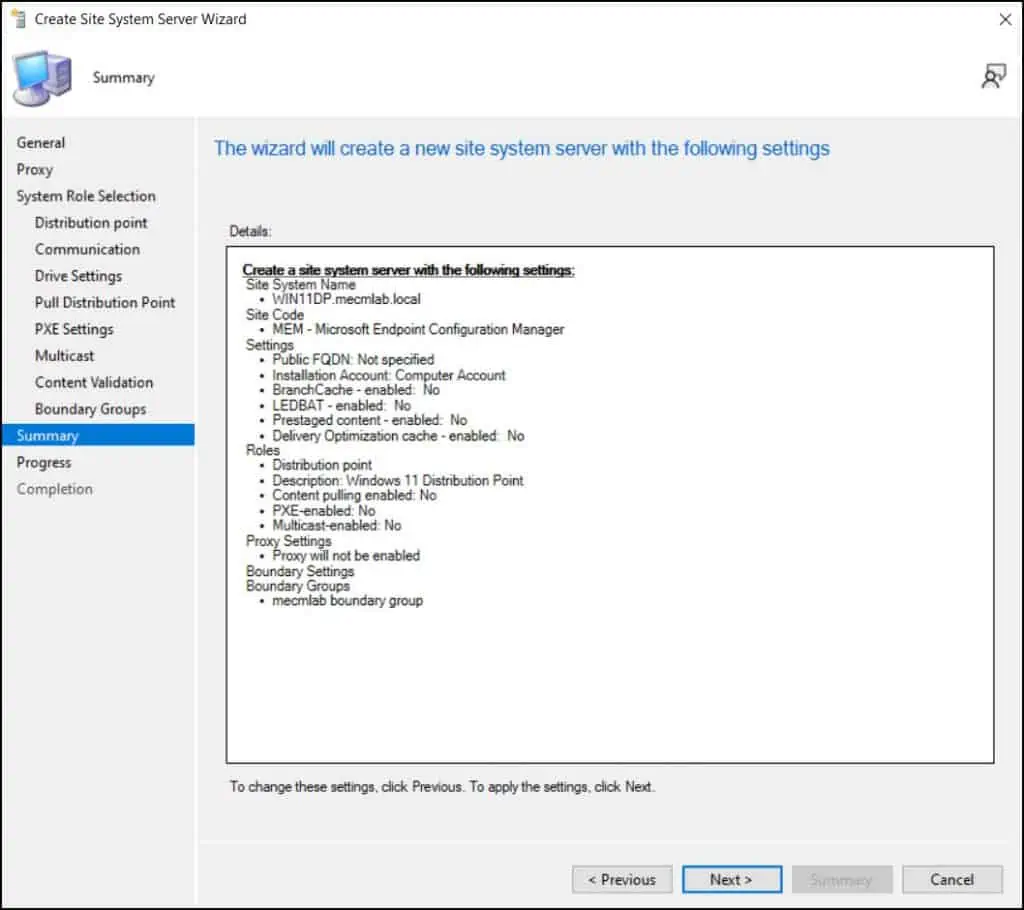
Task: Click the Next button
Action: point(731,880)
